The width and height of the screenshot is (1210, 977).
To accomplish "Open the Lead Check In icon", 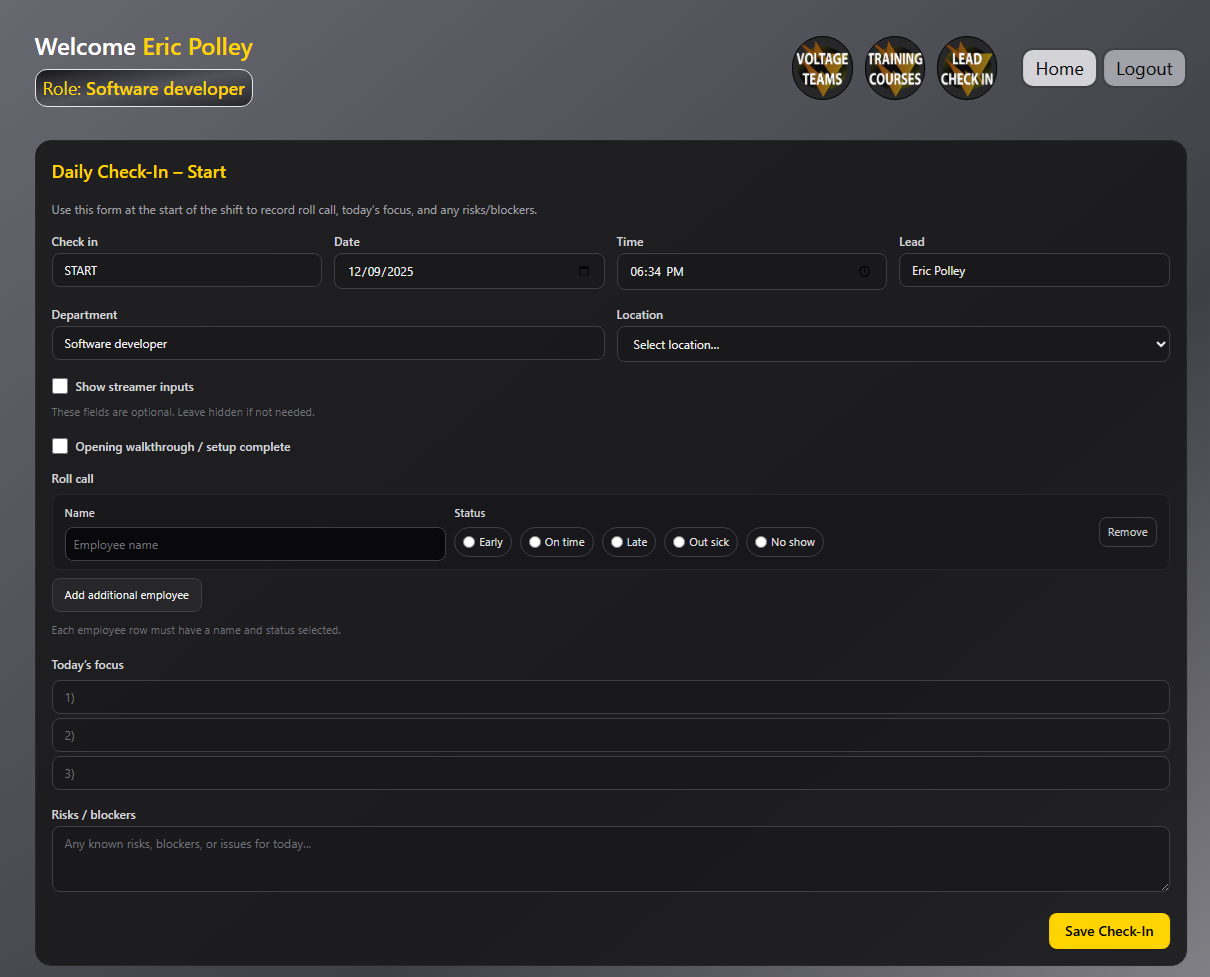I will 966,68.
